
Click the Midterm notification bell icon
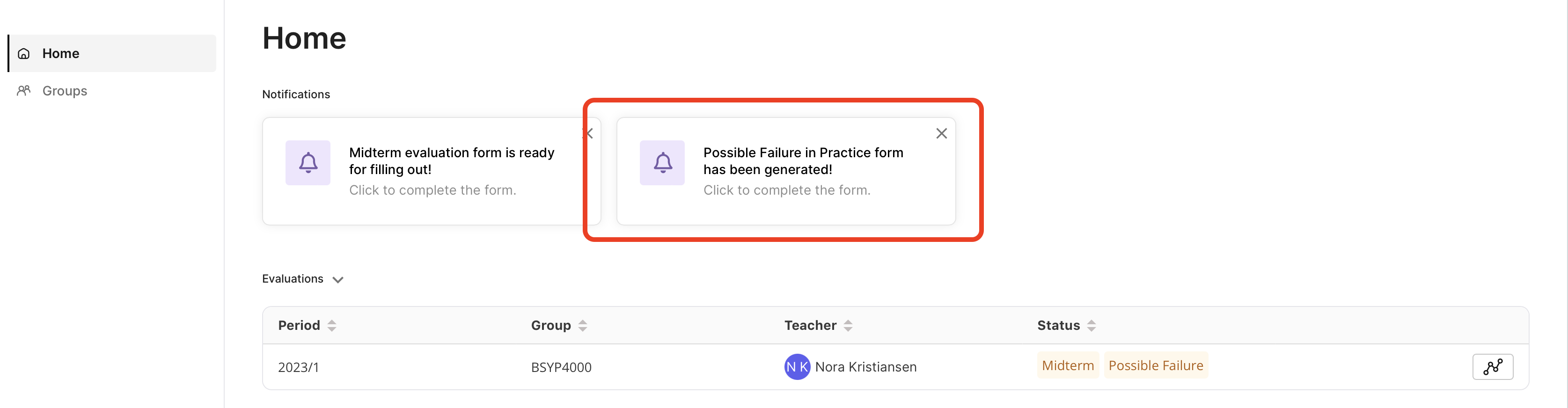click(x=308, y=163)
